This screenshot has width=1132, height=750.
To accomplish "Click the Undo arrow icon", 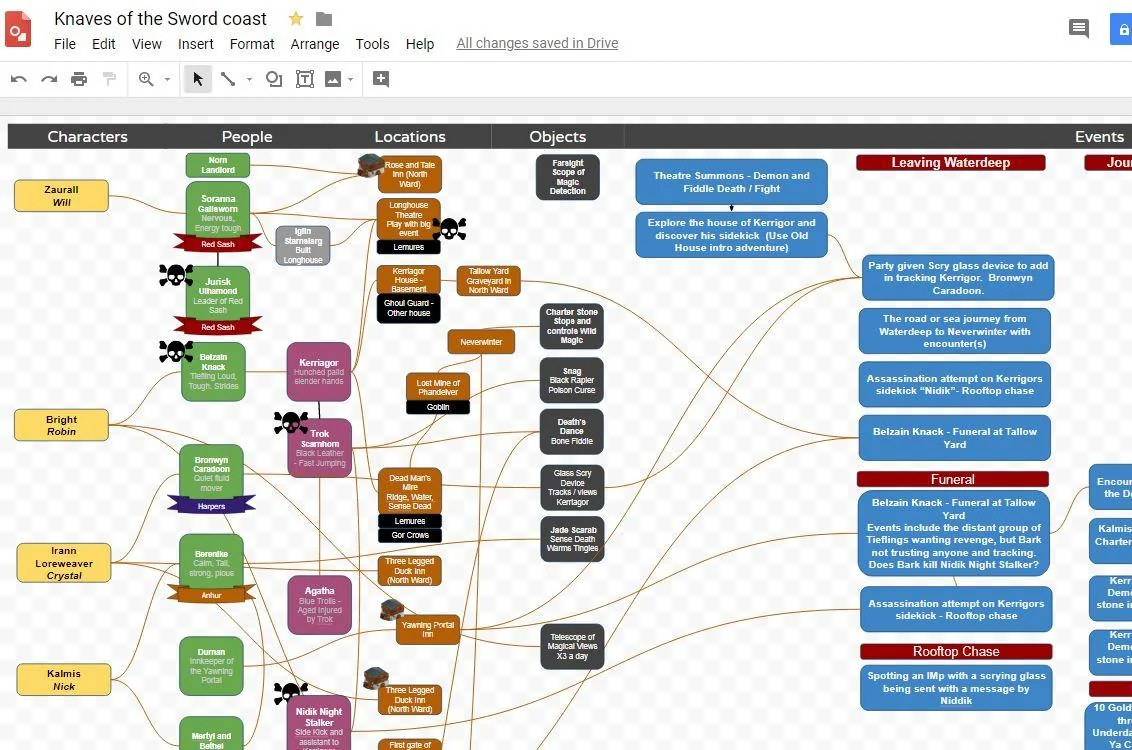I will tap(19, 79).
